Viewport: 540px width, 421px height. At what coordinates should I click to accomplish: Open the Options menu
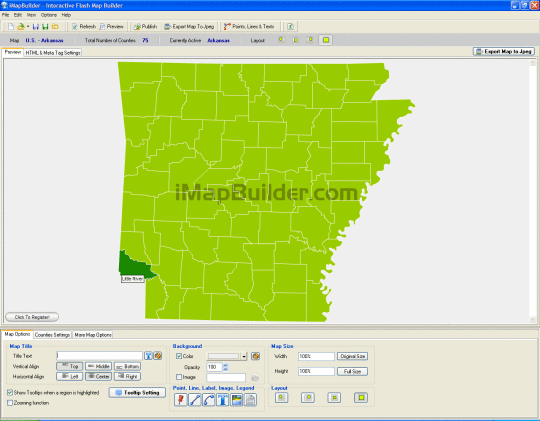point(49,15)
